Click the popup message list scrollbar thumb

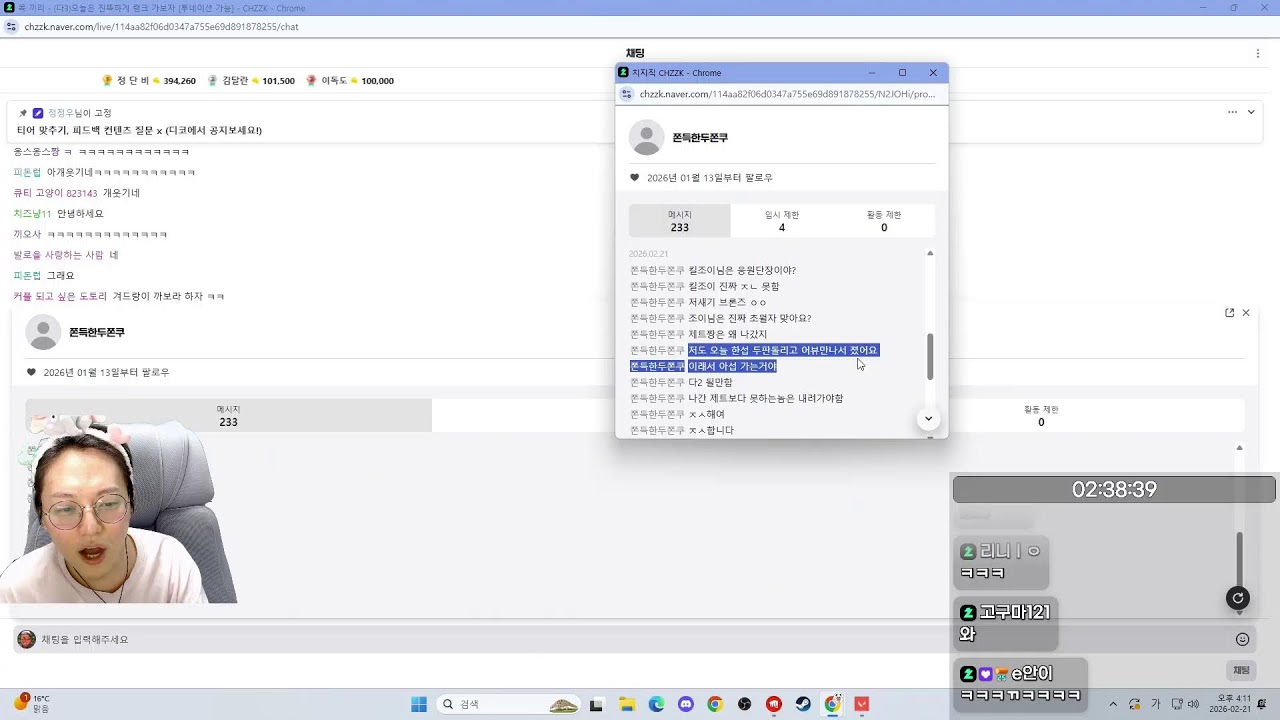click(x=930, y=357)
